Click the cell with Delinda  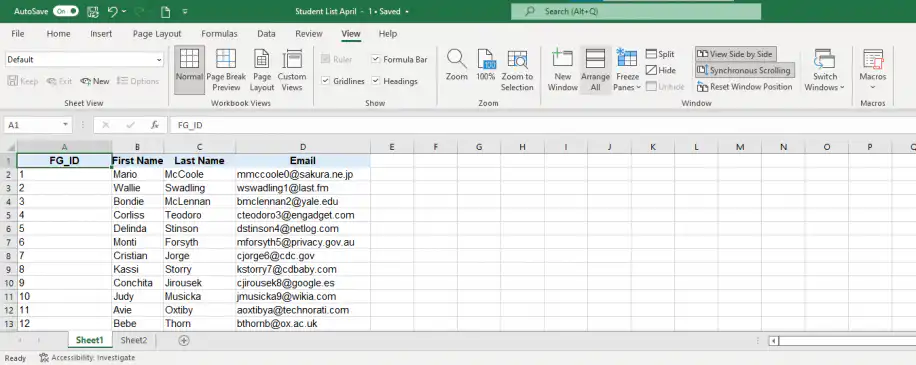[137, 228]
